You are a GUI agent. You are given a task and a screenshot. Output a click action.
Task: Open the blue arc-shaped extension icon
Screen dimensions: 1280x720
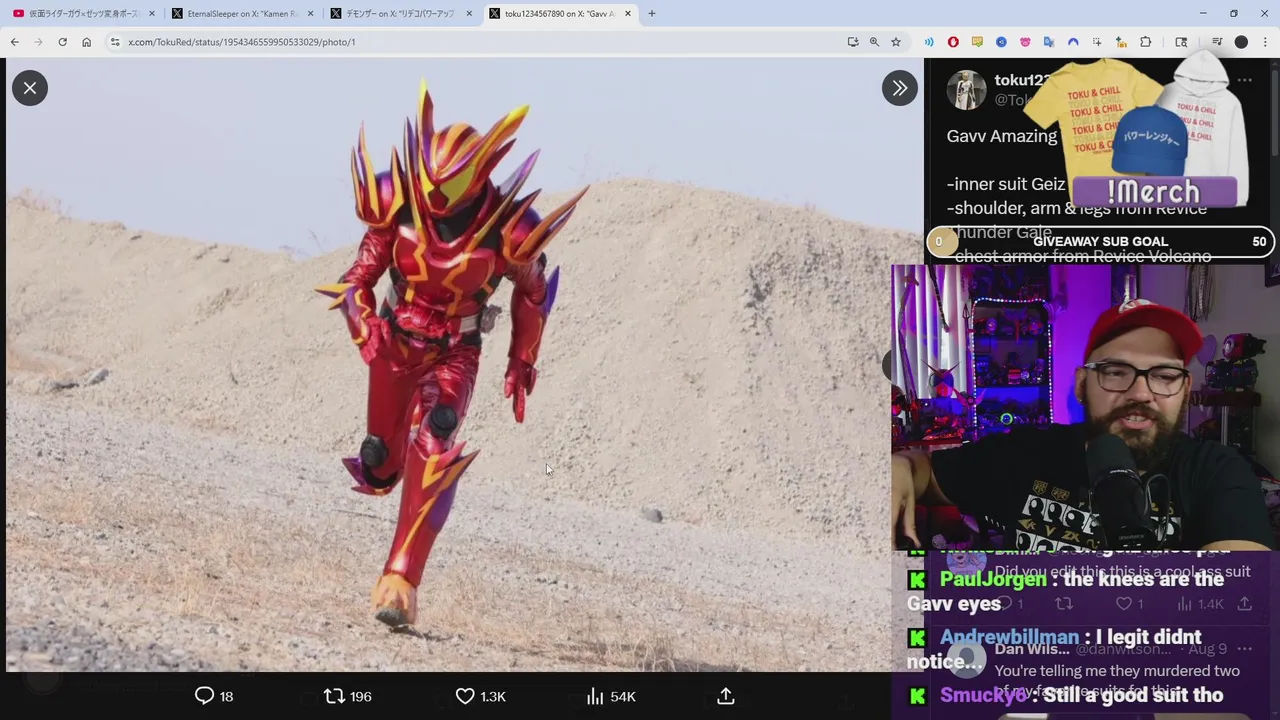1073,42
